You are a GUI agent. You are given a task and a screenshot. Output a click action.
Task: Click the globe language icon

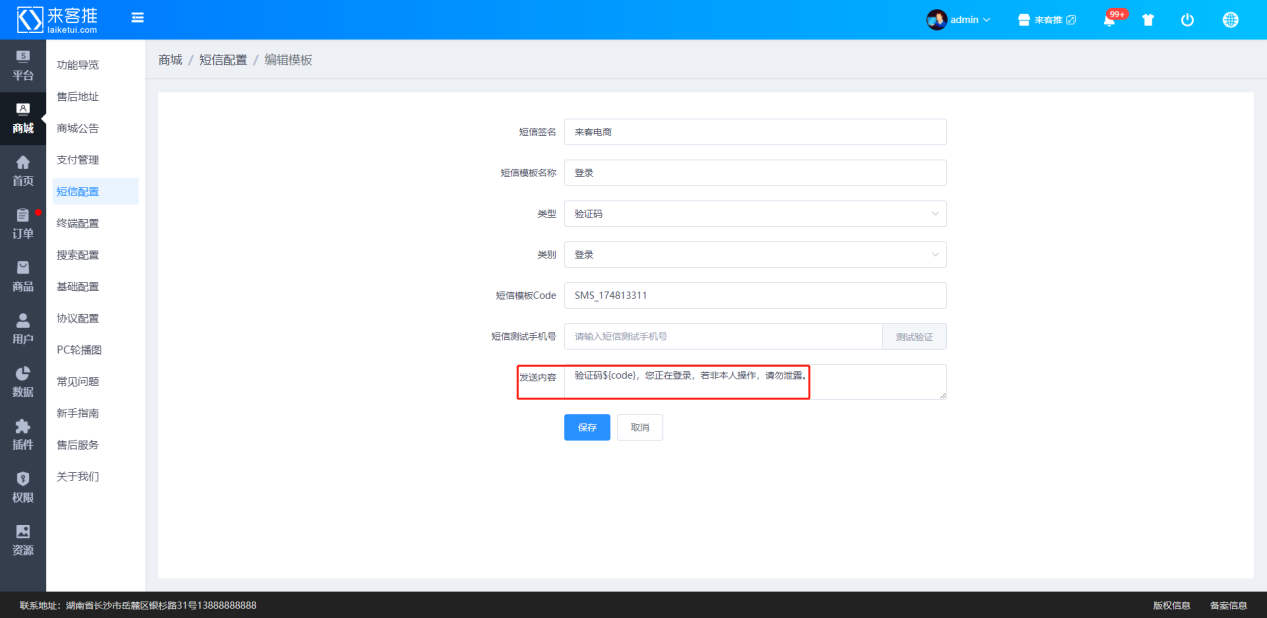(1231, 20)
